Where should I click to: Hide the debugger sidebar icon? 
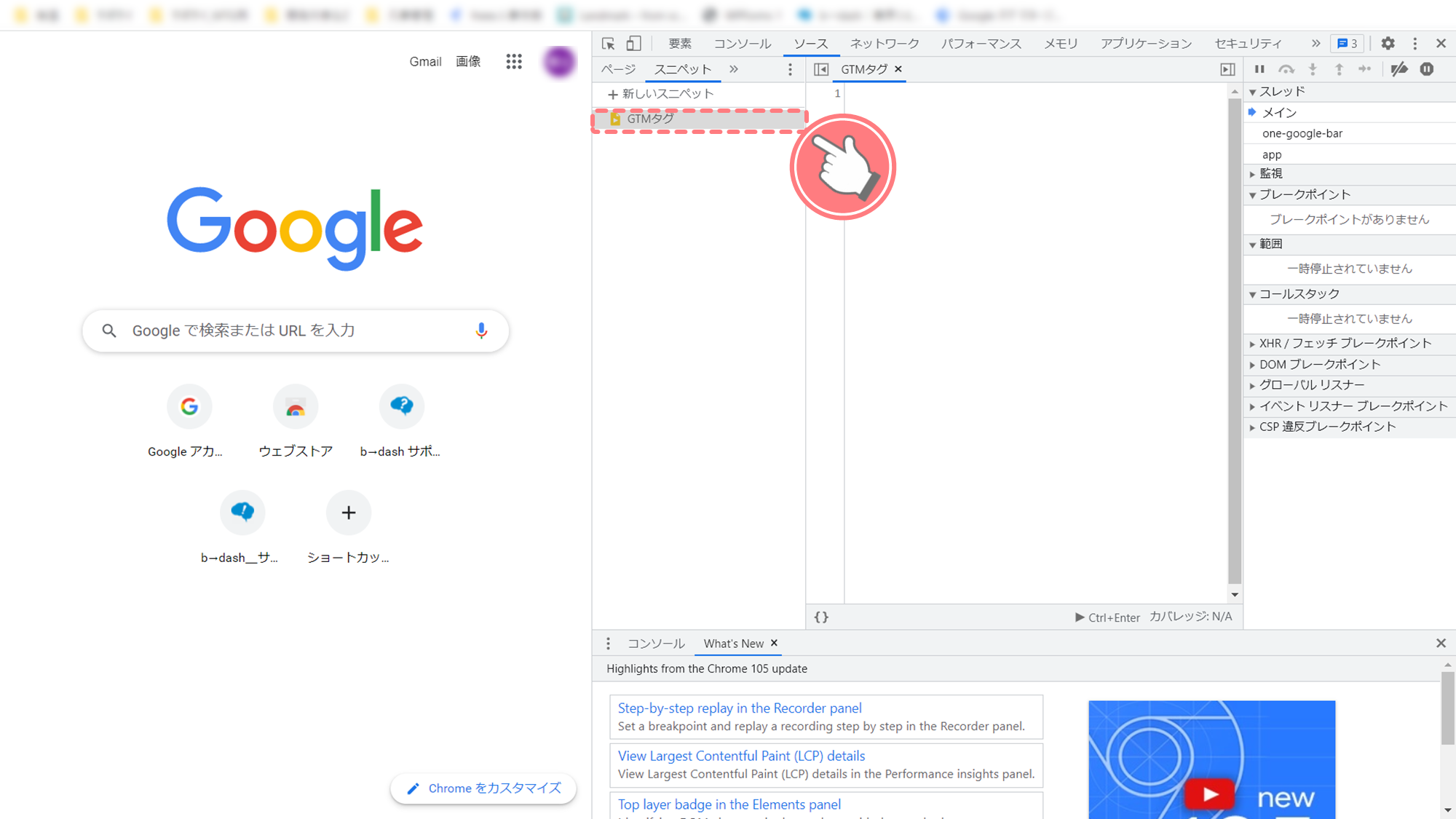click(x=1227, y=69)
